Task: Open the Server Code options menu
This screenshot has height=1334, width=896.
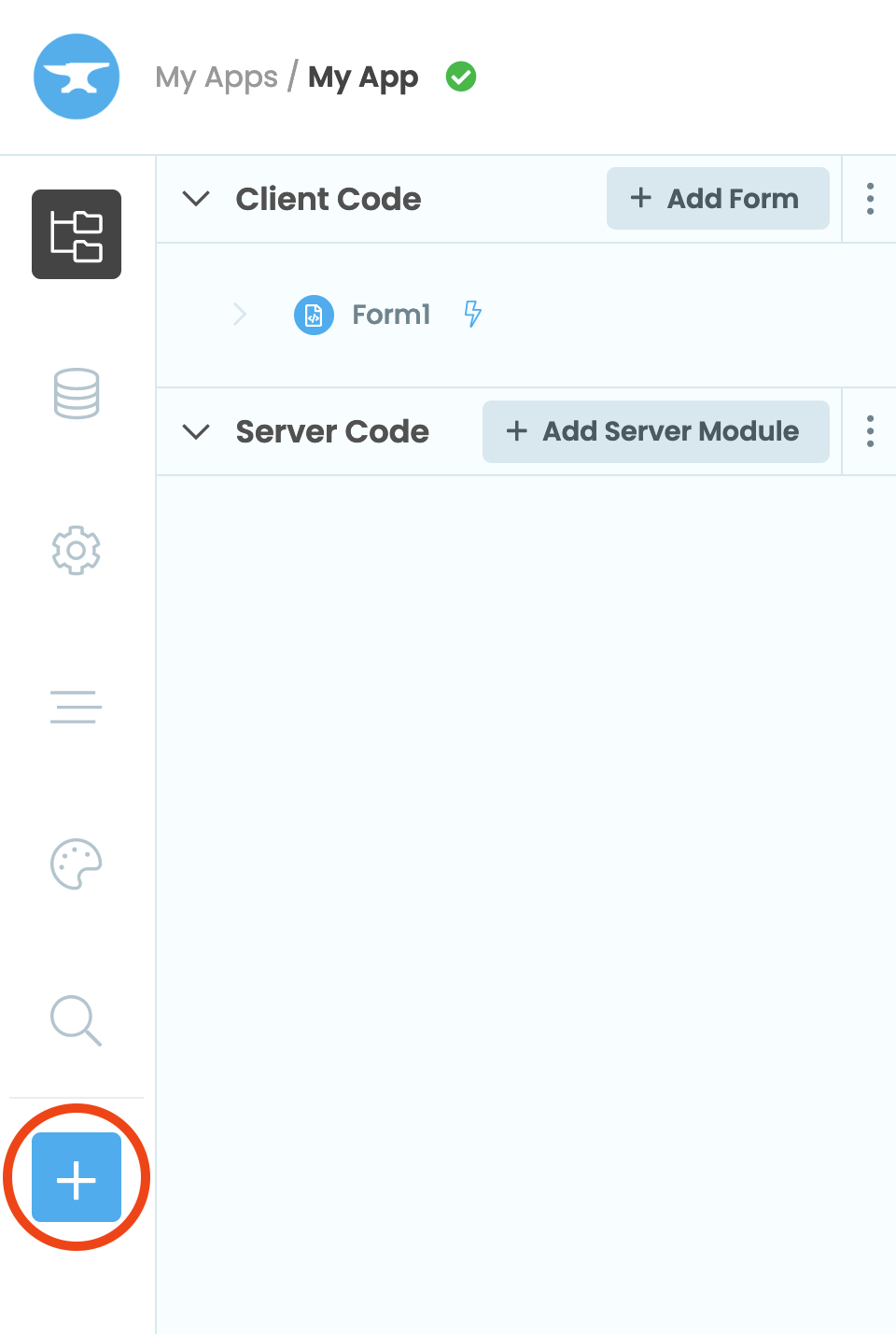Action: 870,431
